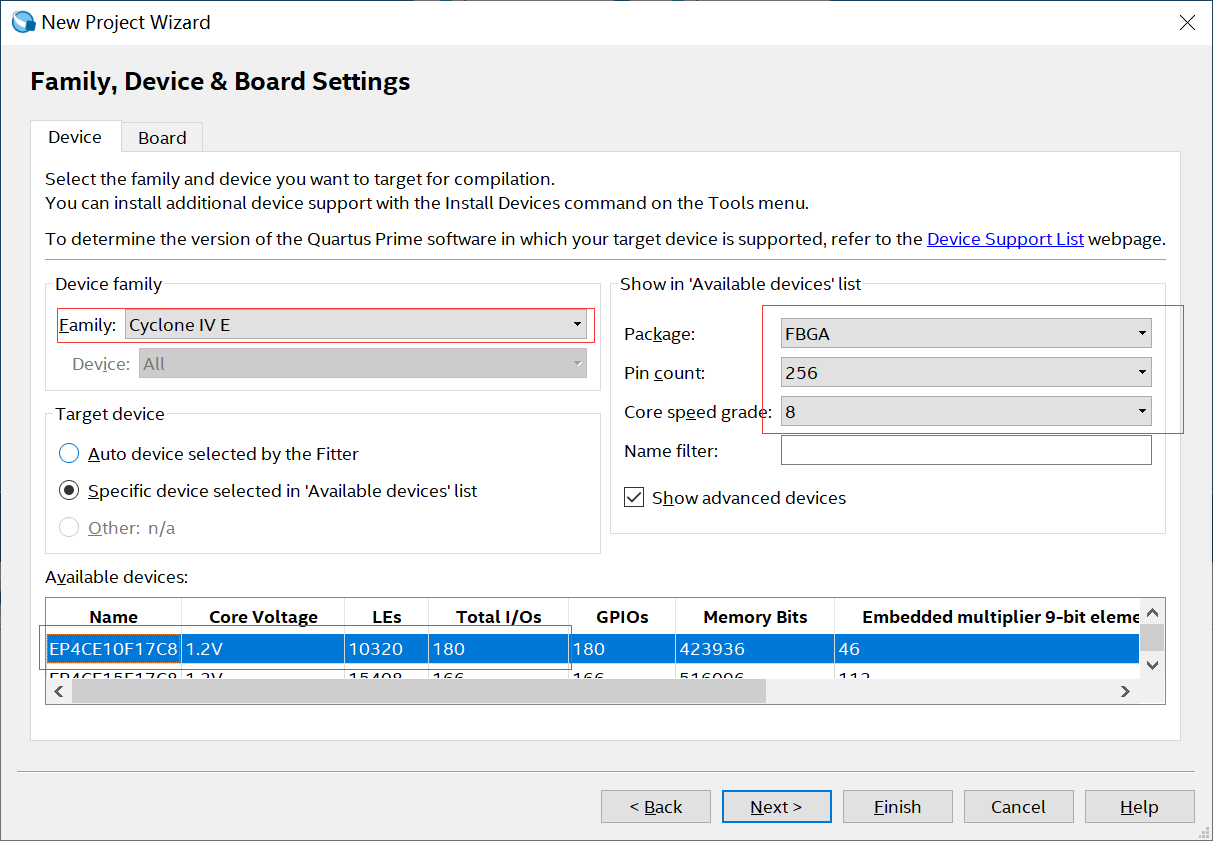Open the Pin count dropdown
Viewport: 1213px width, 841px height.
[966, 373]
